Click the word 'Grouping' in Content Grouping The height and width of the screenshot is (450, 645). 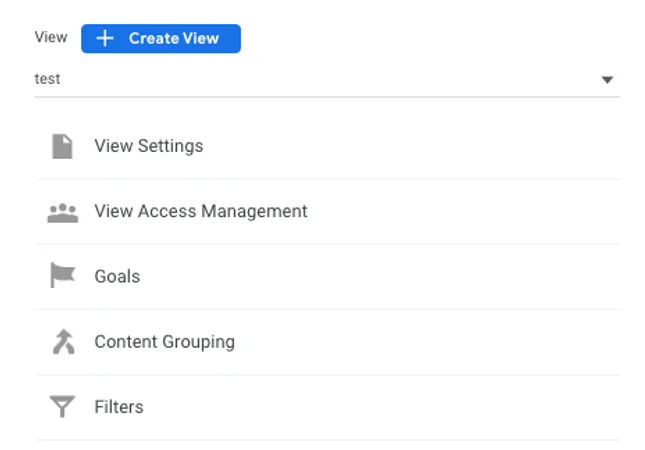199,342
